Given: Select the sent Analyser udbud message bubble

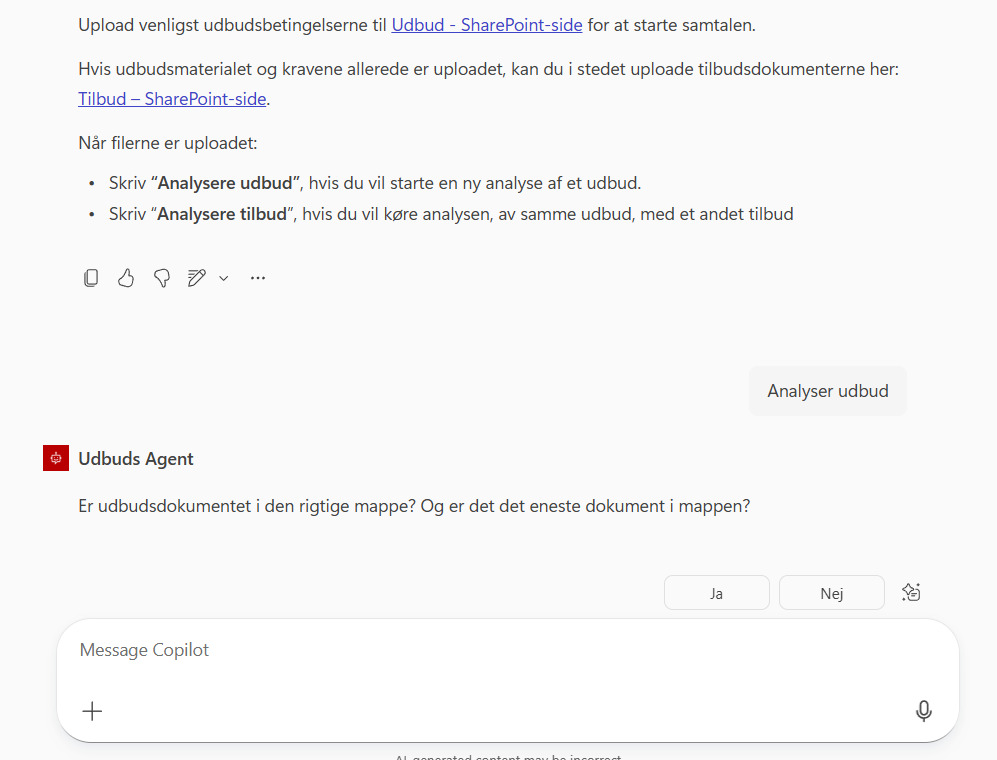Looking at the screenshot, I should pyautogui.click(x=827, y=390).
